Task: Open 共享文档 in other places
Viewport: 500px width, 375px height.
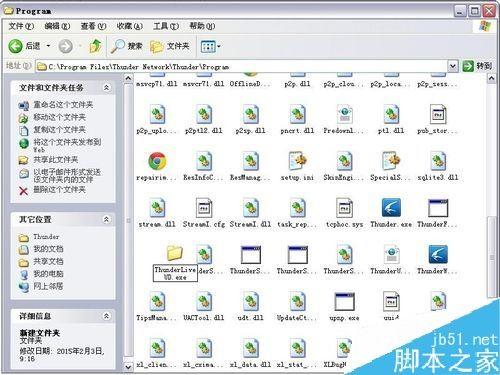Action: tap(48, 261)
